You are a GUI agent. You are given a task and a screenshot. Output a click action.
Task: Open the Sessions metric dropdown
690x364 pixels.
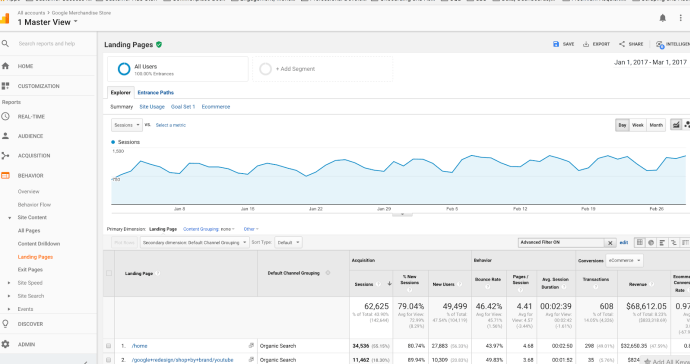127,125
